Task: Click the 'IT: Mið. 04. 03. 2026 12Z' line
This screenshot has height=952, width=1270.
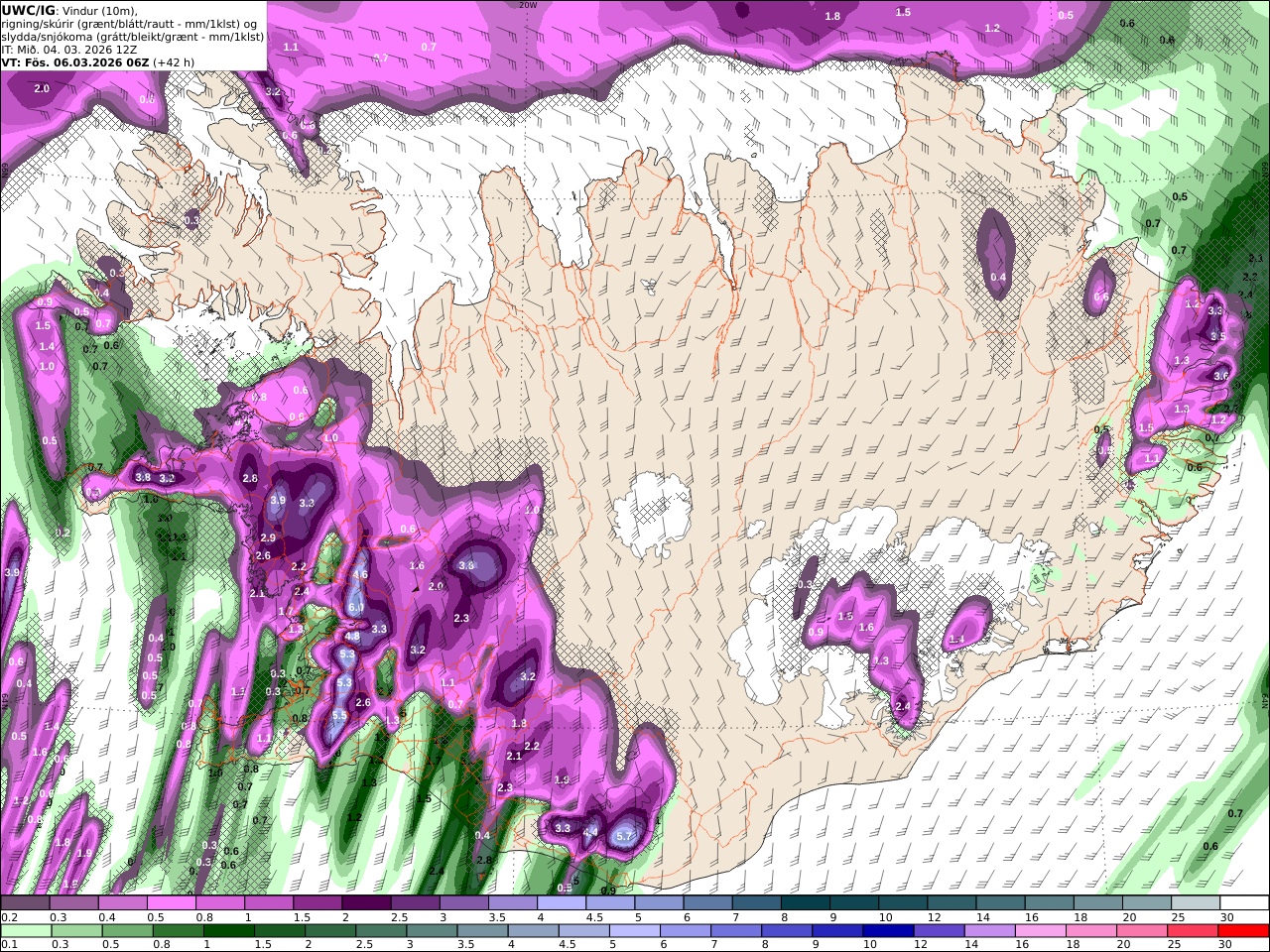Action: 69,49
